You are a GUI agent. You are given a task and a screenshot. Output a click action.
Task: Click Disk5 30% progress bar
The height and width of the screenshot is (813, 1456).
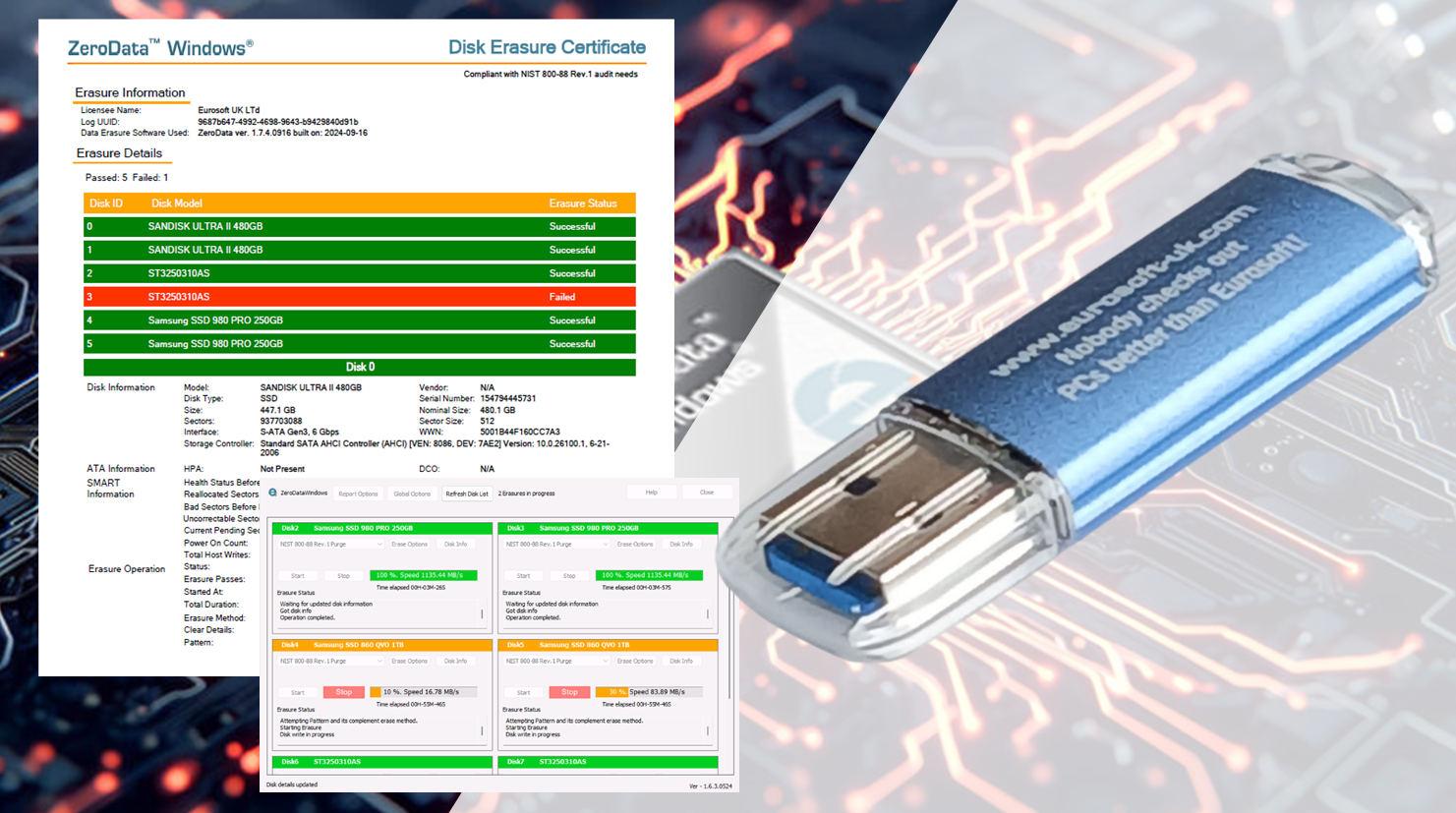[x=649, y=692]
